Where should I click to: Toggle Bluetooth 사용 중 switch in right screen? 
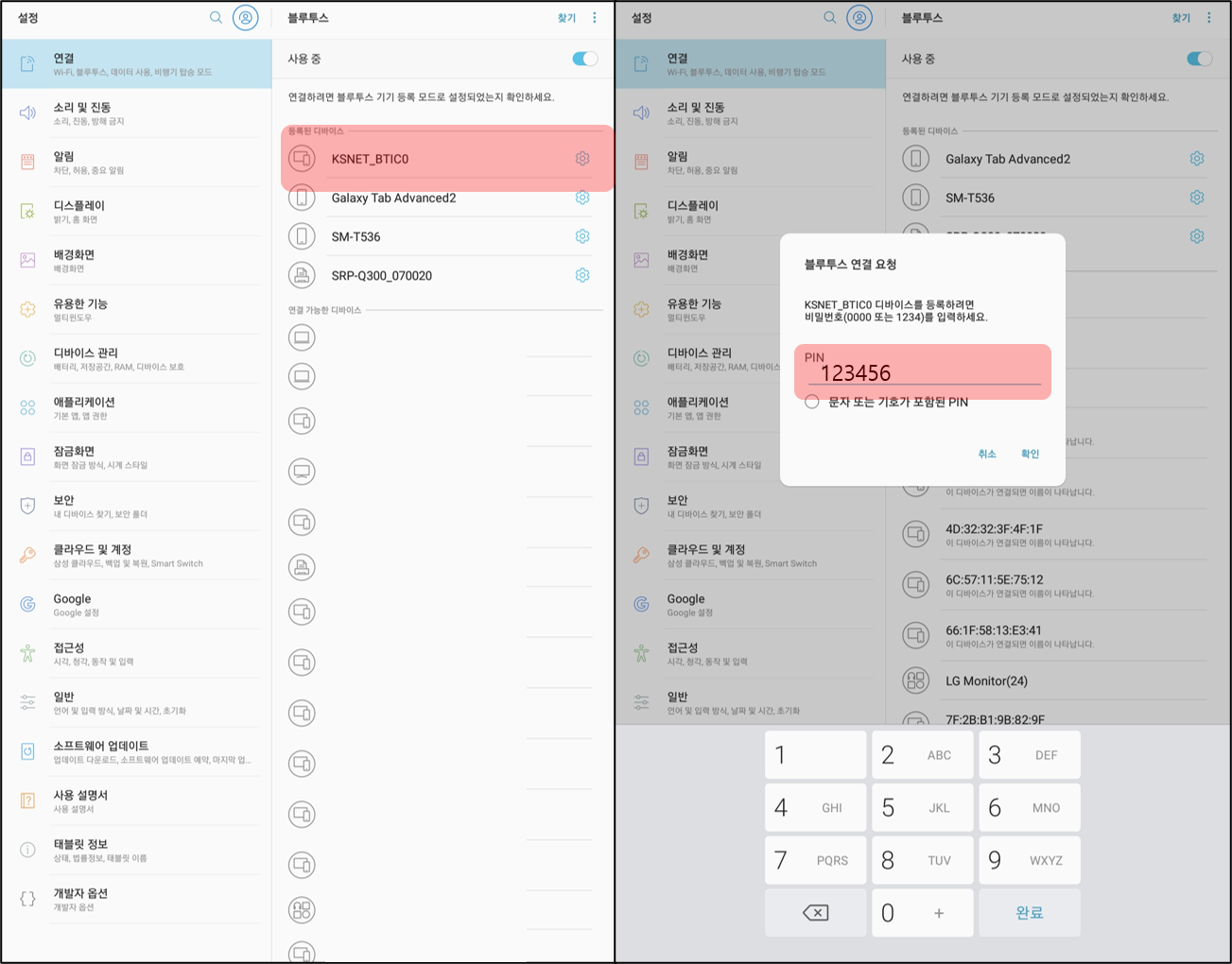point(1200,59)
